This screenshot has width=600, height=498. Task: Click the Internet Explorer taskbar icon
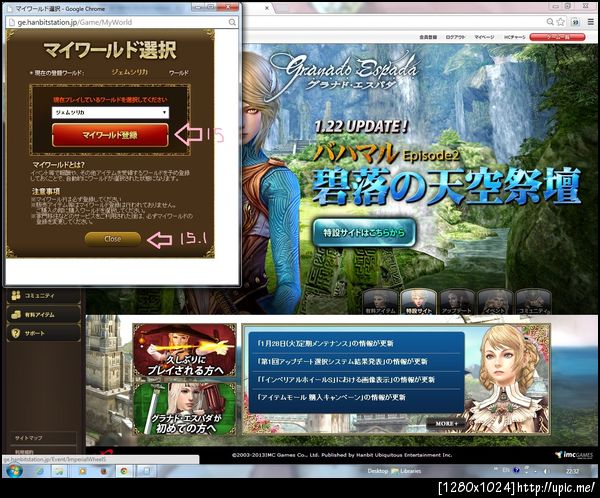[x=39, y=471]
